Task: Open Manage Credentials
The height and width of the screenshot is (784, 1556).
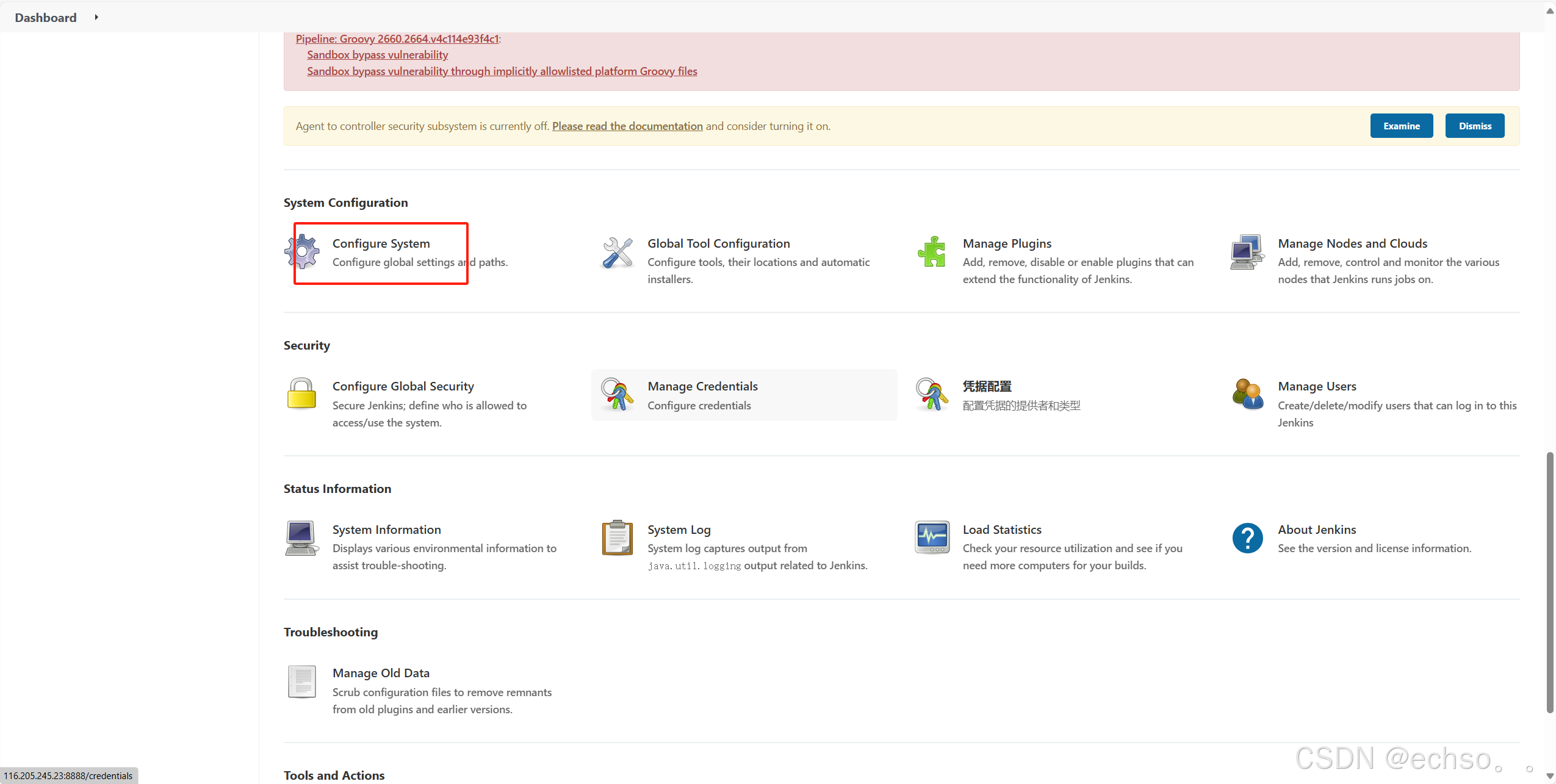Action: point(702,386)
